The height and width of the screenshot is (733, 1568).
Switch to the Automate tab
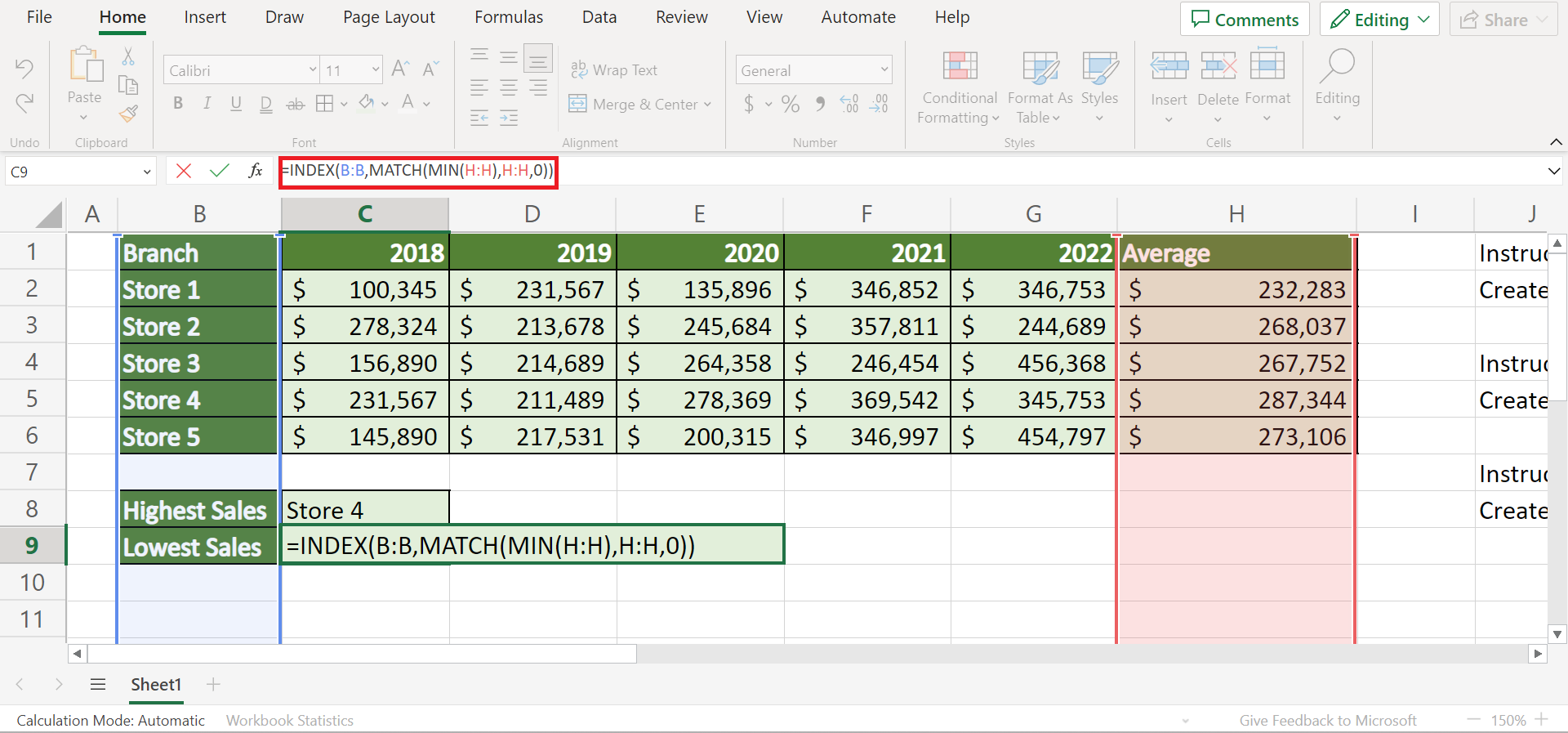click(x=858, y=17)
